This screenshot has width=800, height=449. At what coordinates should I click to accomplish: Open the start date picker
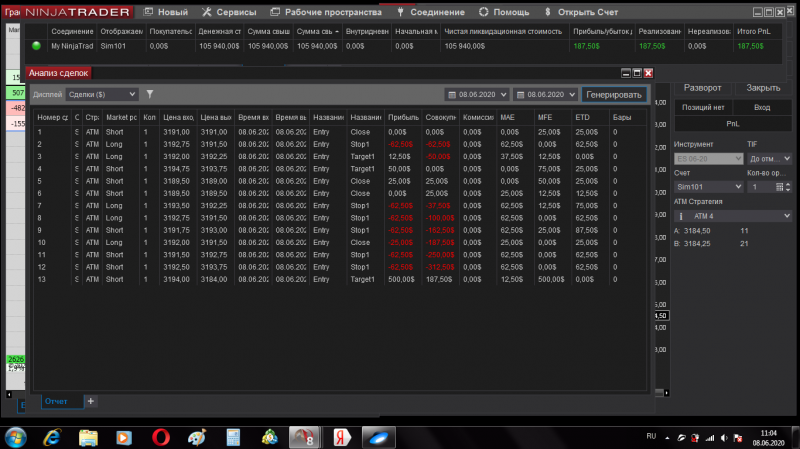[477, 94]
